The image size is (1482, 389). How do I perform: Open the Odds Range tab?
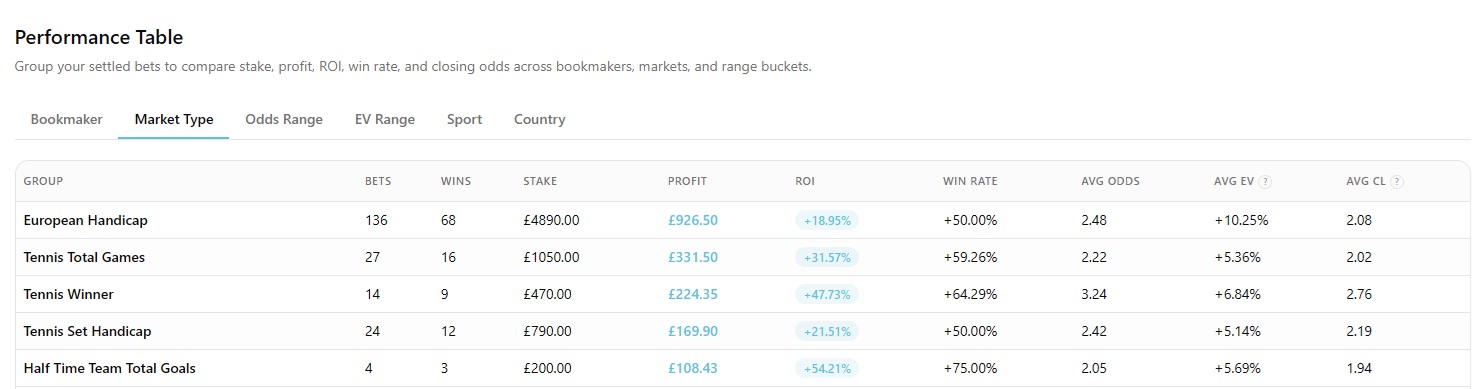(284, 119)
